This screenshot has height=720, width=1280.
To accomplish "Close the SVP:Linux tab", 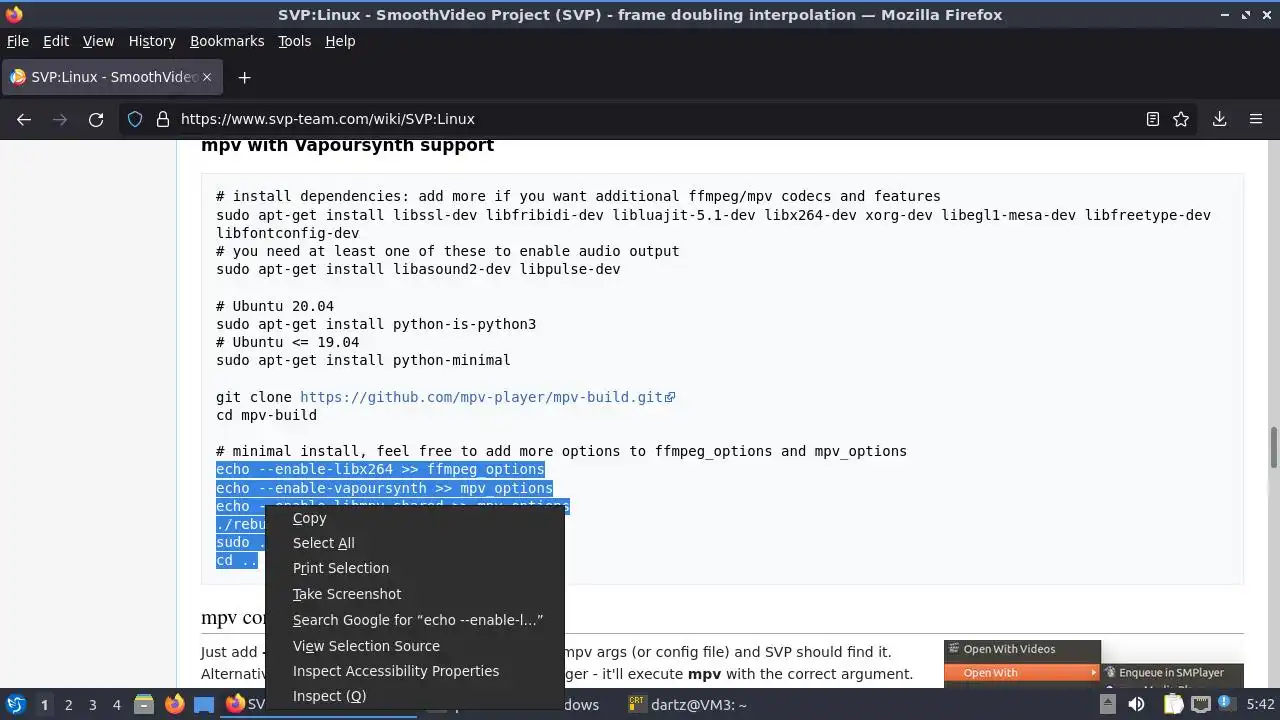I will point(207,77).
